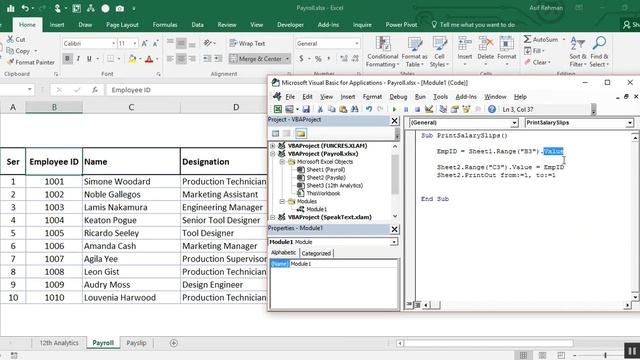The height and width of the screenshot is (360, 640).
Task: Expand the VBAProject (FUNCRES.XLAM) node
Action: coord(273,146)
